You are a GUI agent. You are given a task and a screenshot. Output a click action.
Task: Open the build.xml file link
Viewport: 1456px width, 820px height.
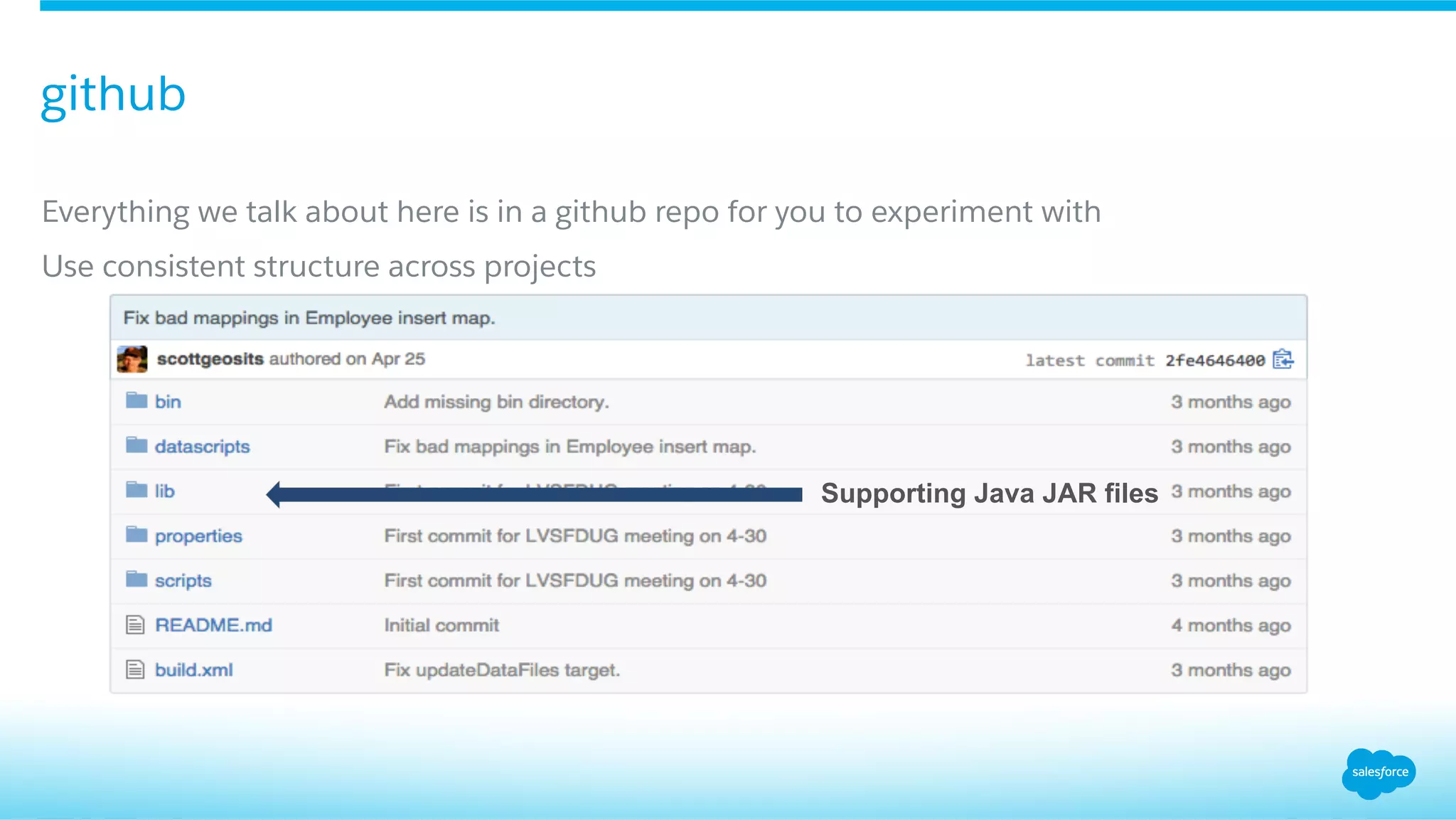point(193,670)
